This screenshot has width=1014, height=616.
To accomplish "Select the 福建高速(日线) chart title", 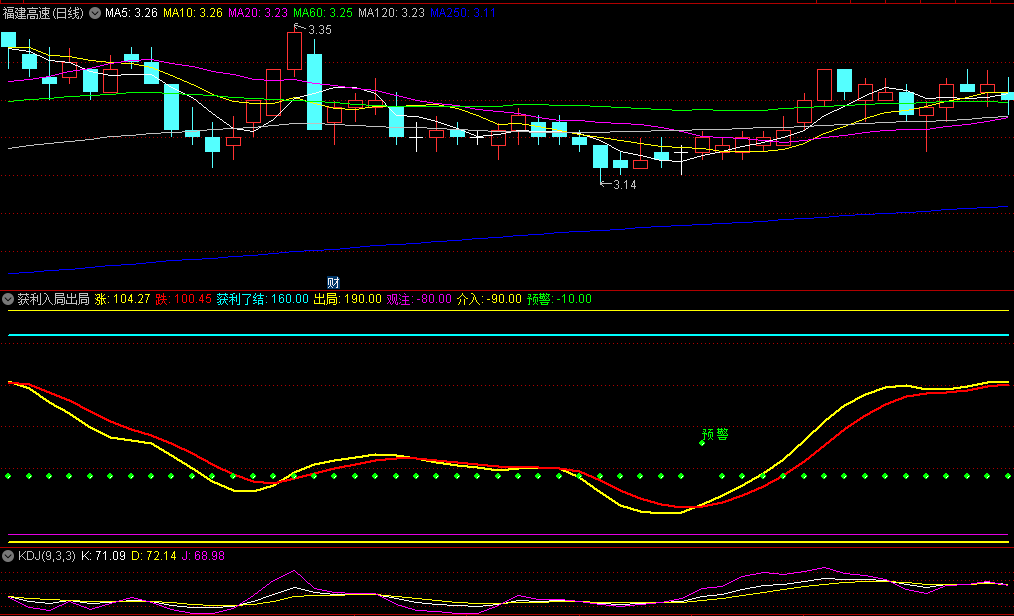I will [43, 13].
